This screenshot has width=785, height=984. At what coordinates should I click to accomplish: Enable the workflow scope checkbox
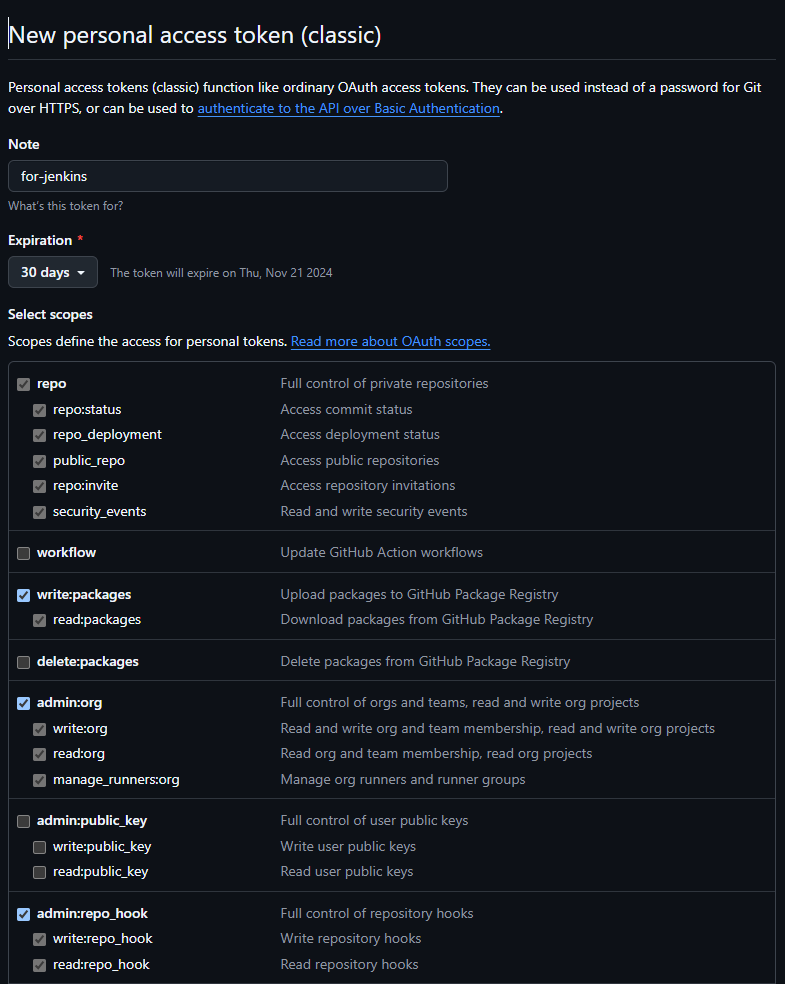coord(24,554)
